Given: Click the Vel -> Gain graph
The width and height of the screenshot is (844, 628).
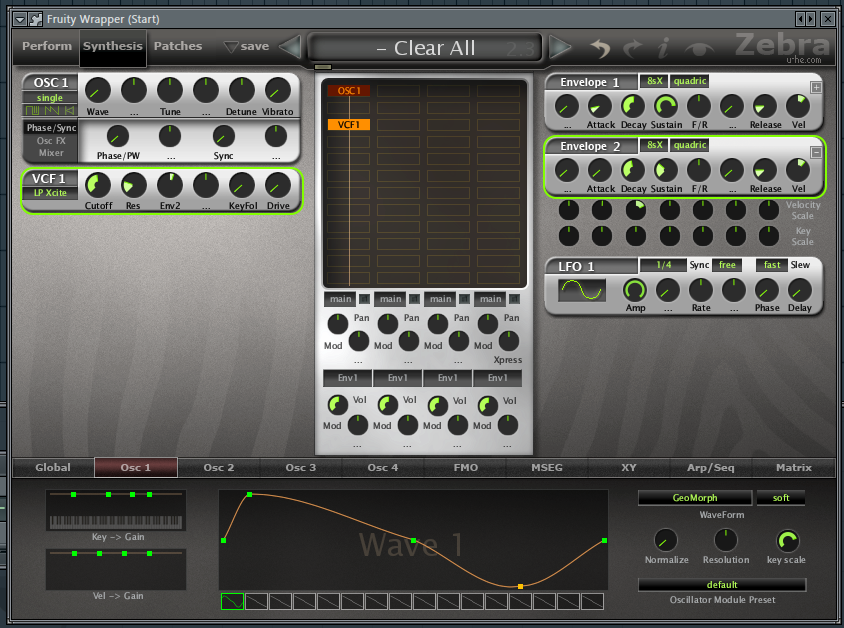Looking at the screenshot, I should click(116, 569).
